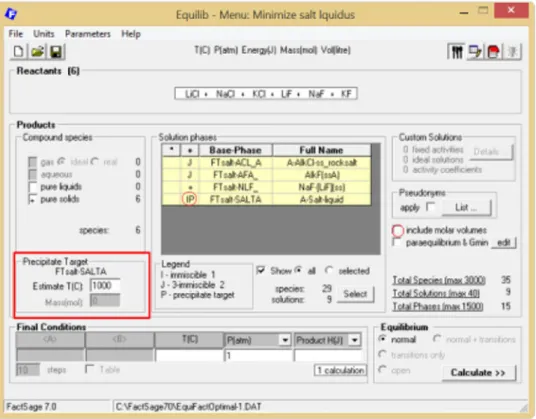Click the Estimate T(C) input field
Screen dimensions: 536x419
(x=105, y=286)
